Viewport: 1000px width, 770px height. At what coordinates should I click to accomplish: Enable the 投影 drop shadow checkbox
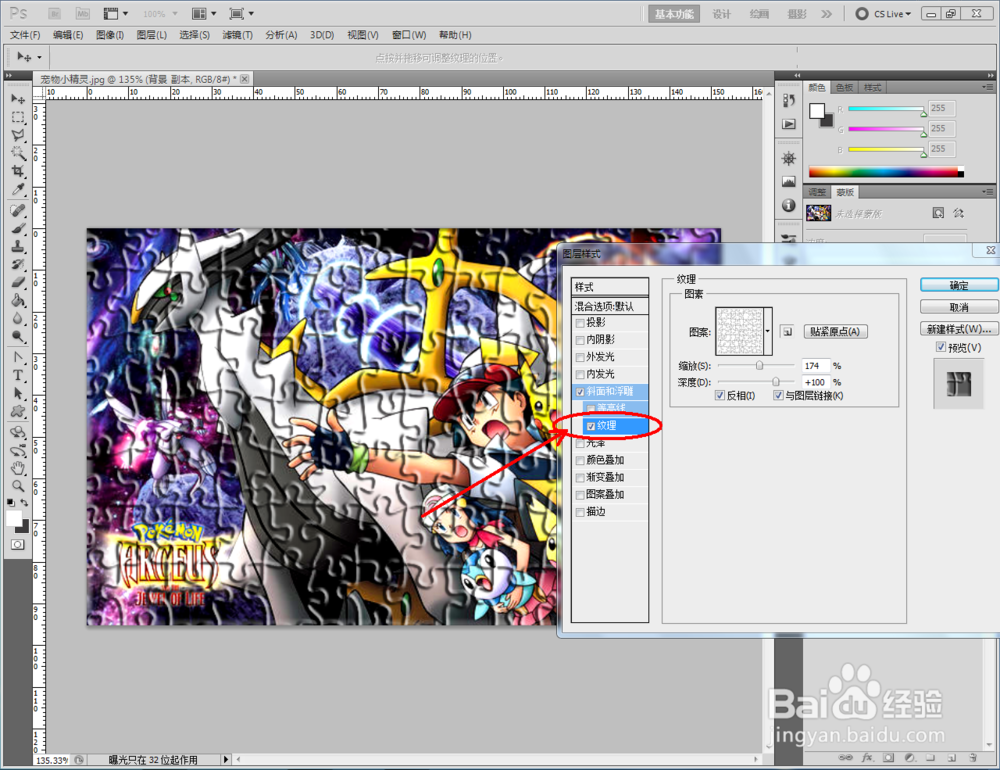[x=580, y=323]
